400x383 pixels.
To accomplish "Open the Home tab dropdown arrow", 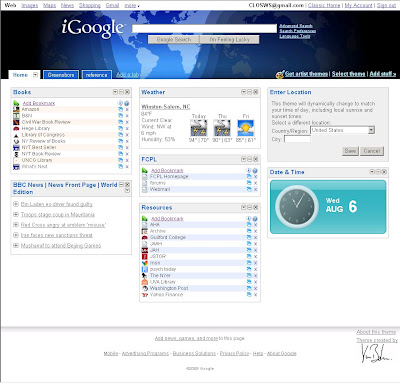I will click(35, 75).
